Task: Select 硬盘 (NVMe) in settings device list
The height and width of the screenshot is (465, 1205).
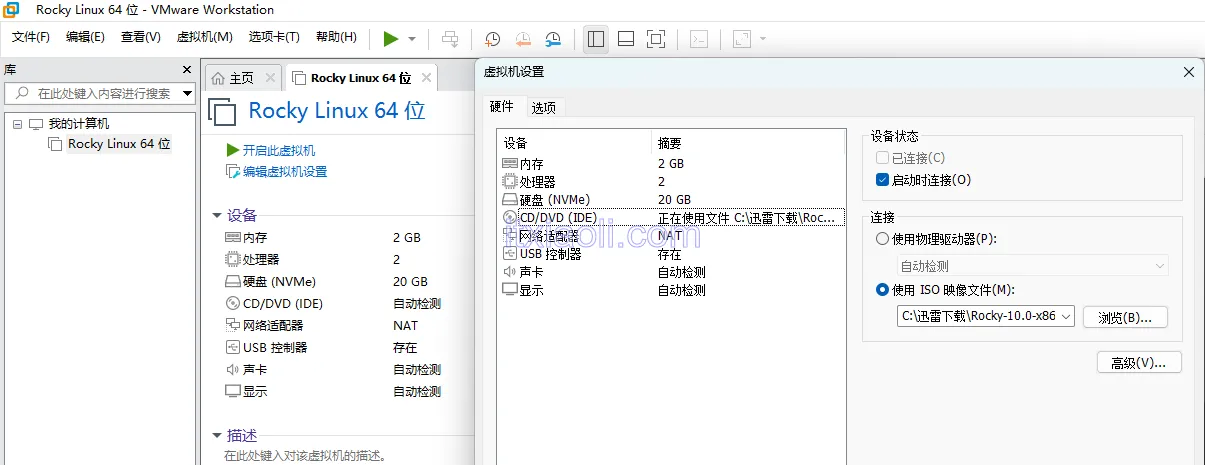Action: 672,200
